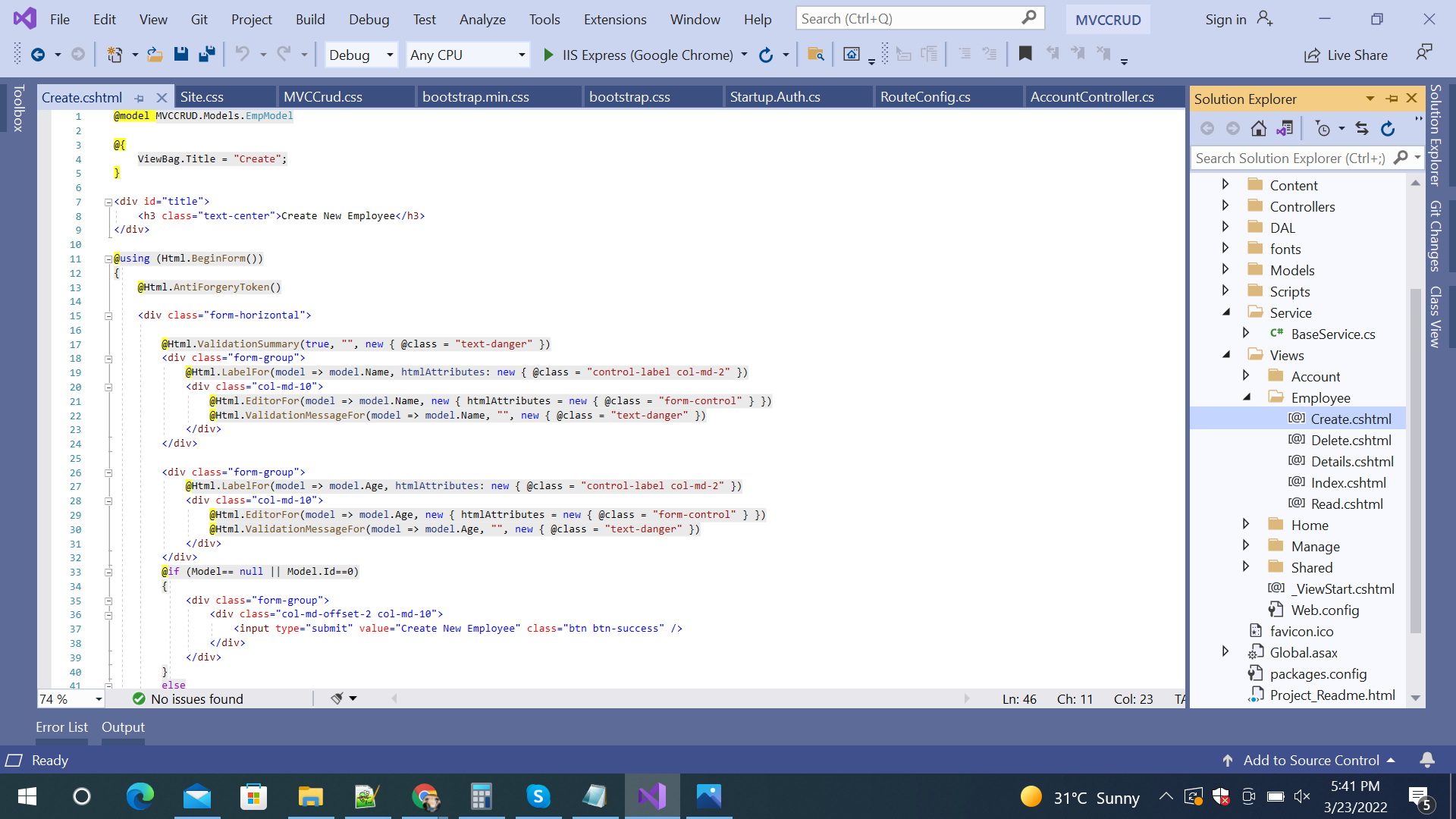
Task: Click Add to Source Control
Action: pos(1312,760)
